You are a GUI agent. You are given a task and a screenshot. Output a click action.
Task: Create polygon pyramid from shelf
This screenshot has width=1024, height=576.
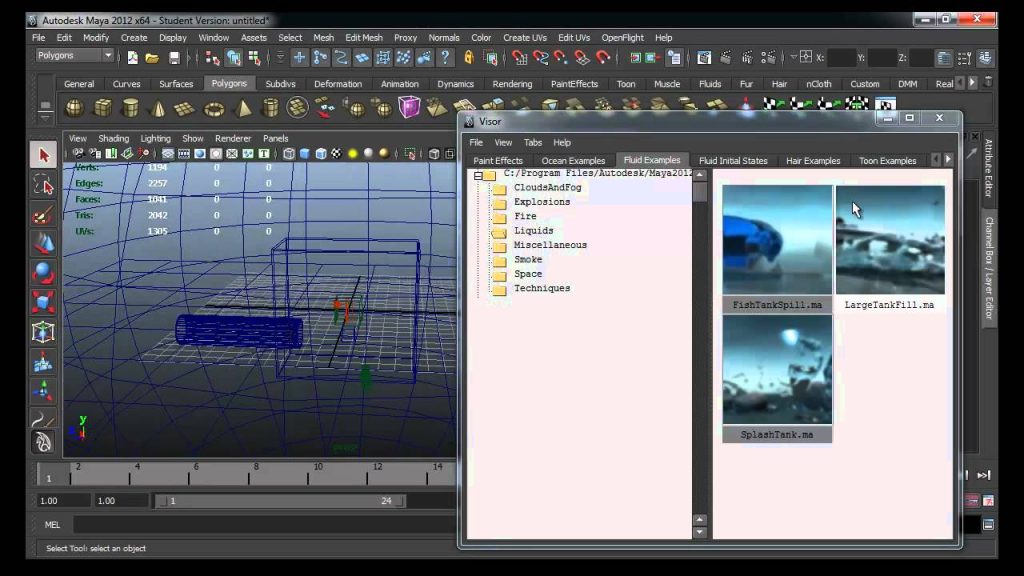click(x=242, y=107)
